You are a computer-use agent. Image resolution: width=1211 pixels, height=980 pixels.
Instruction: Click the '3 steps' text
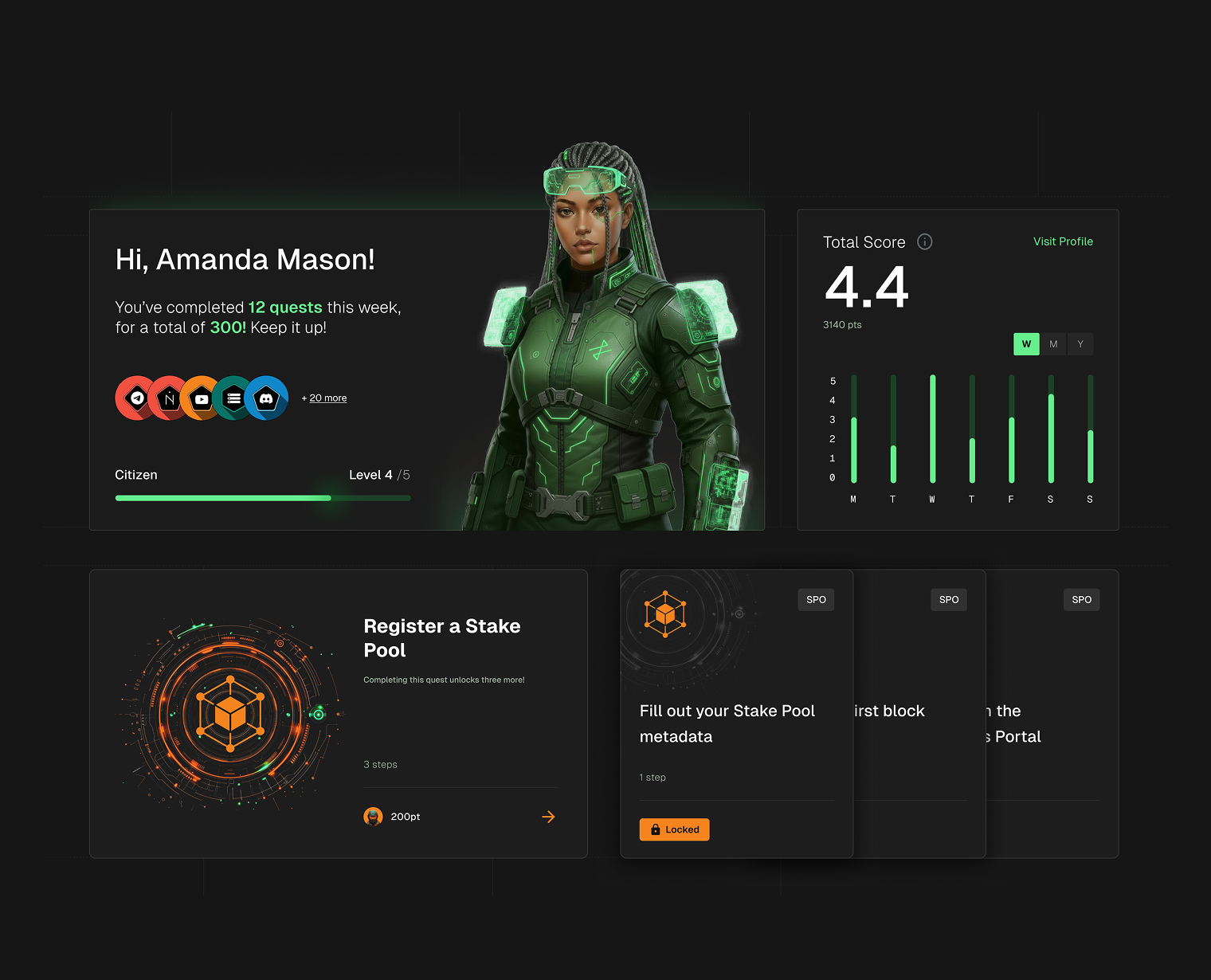tap(380, 764)
